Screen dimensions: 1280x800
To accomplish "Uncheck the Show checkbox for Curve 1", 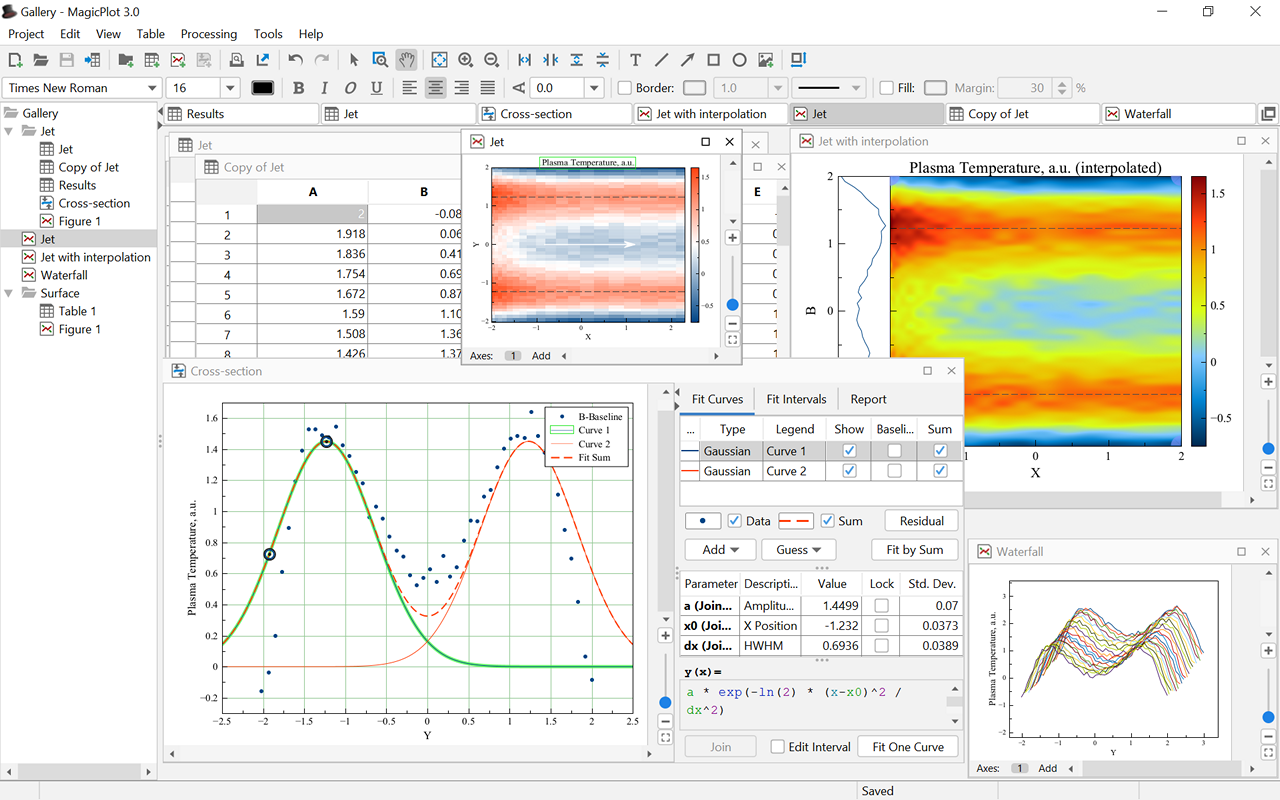I will 849,451.
